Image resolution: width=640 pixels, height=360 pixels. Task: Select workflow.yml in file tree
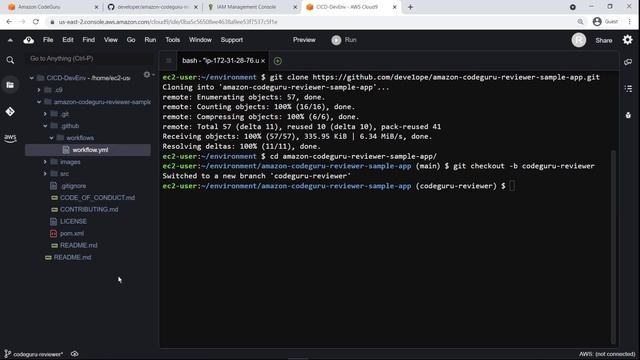pyautogui.click(x=88, y=150)
